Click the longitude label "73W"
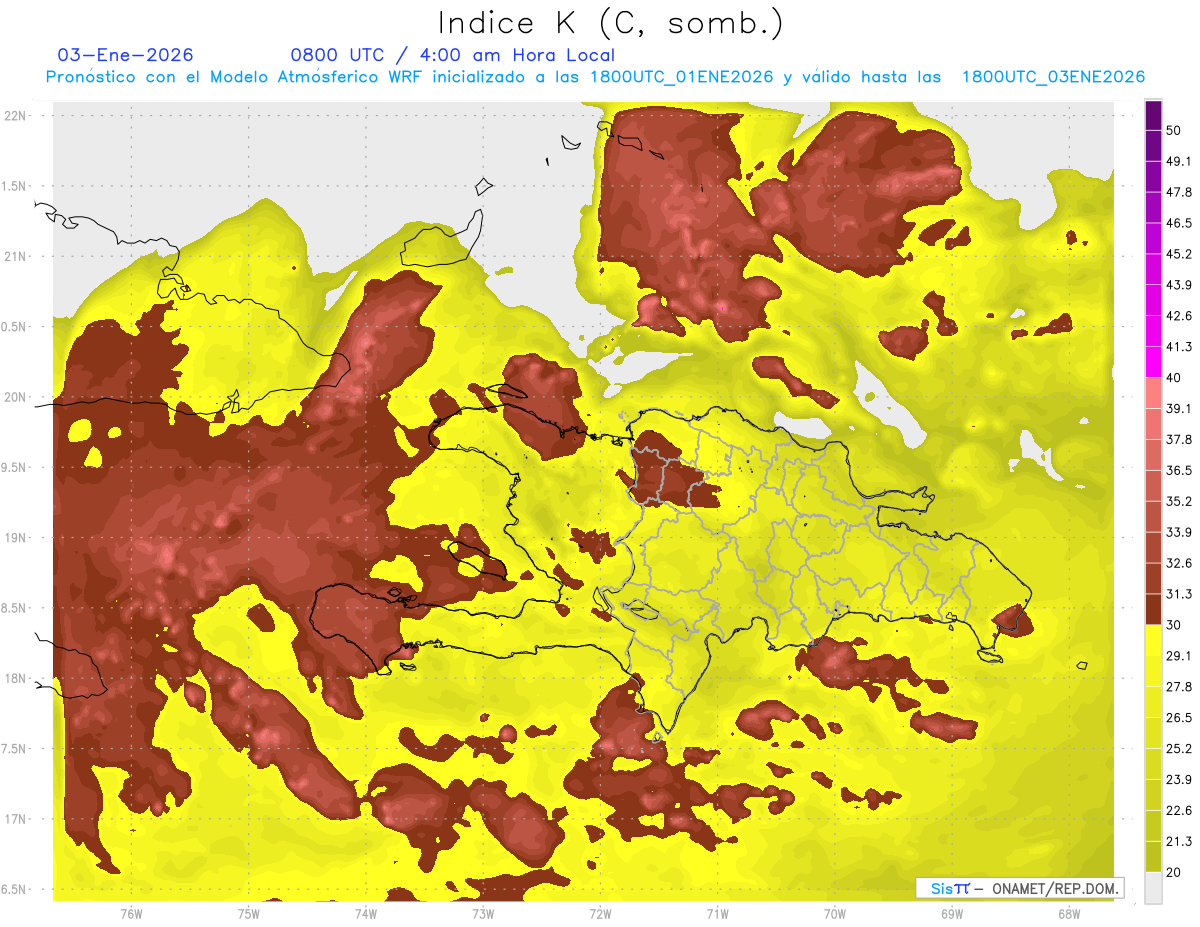The width and height of the screenshot is (1200, 927). (x=483, y=914)
